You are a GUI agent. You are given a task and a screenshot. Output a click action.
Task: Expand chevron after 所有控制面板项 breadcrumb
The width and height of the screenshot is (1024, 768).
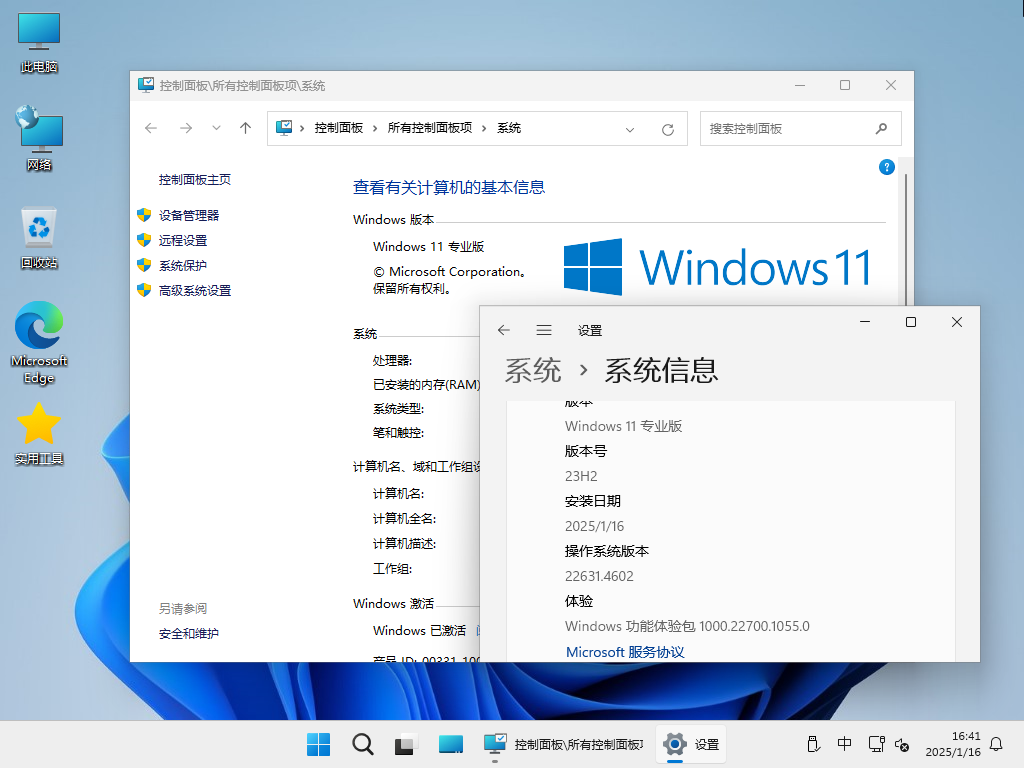(x=484, y=129)
